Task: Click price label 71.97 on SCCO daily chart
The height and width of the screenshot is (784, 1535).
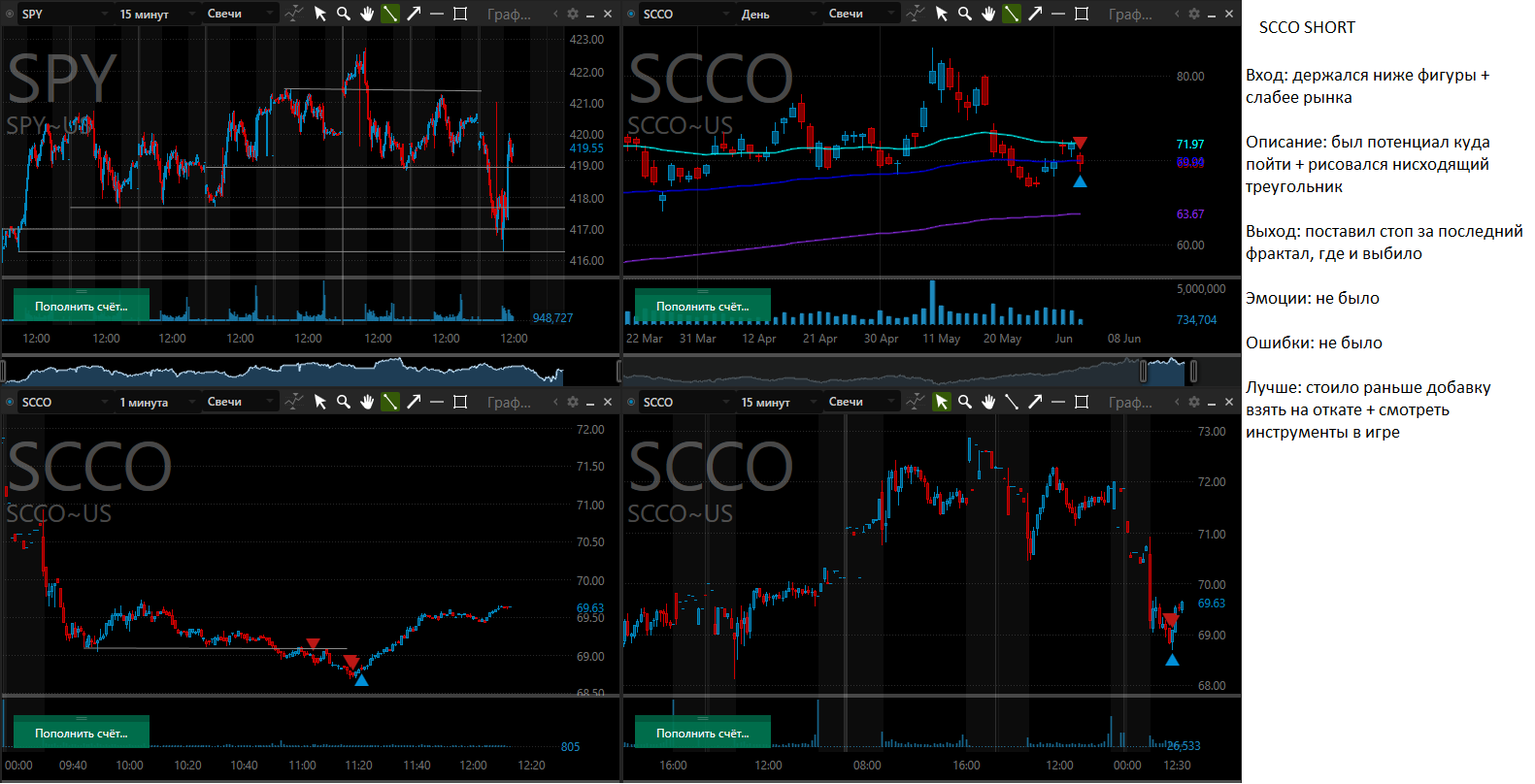Action: tap(1190, 145)
